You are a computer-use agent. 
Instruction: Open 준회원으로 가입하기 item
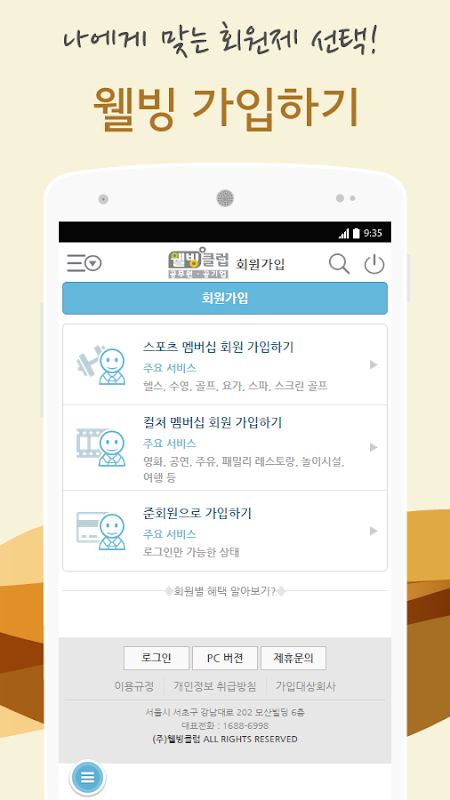[225, 531]
